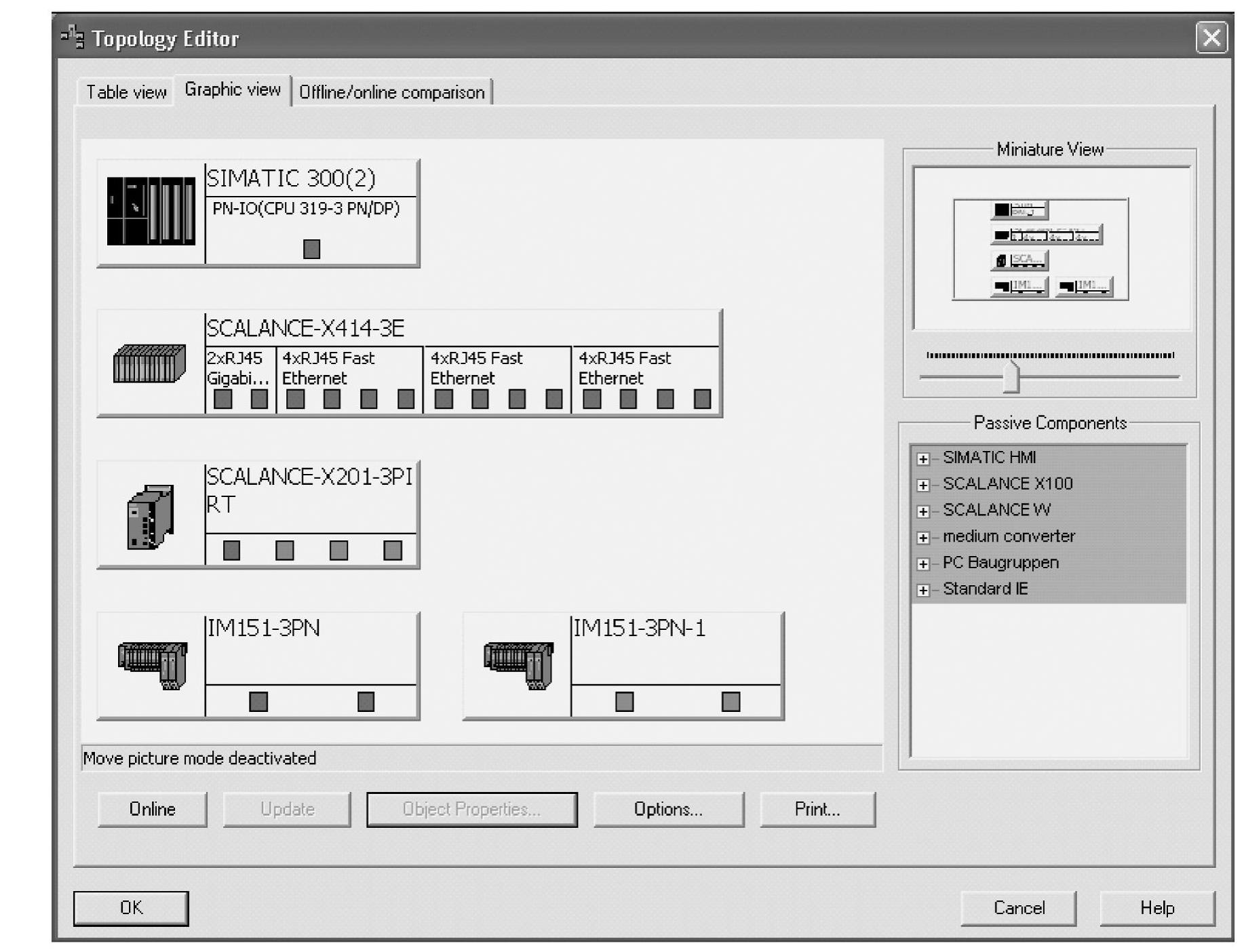The image size is (1244, 952).
Task: Select first port of IM151-3PN
Action: [x=258, y=701]
